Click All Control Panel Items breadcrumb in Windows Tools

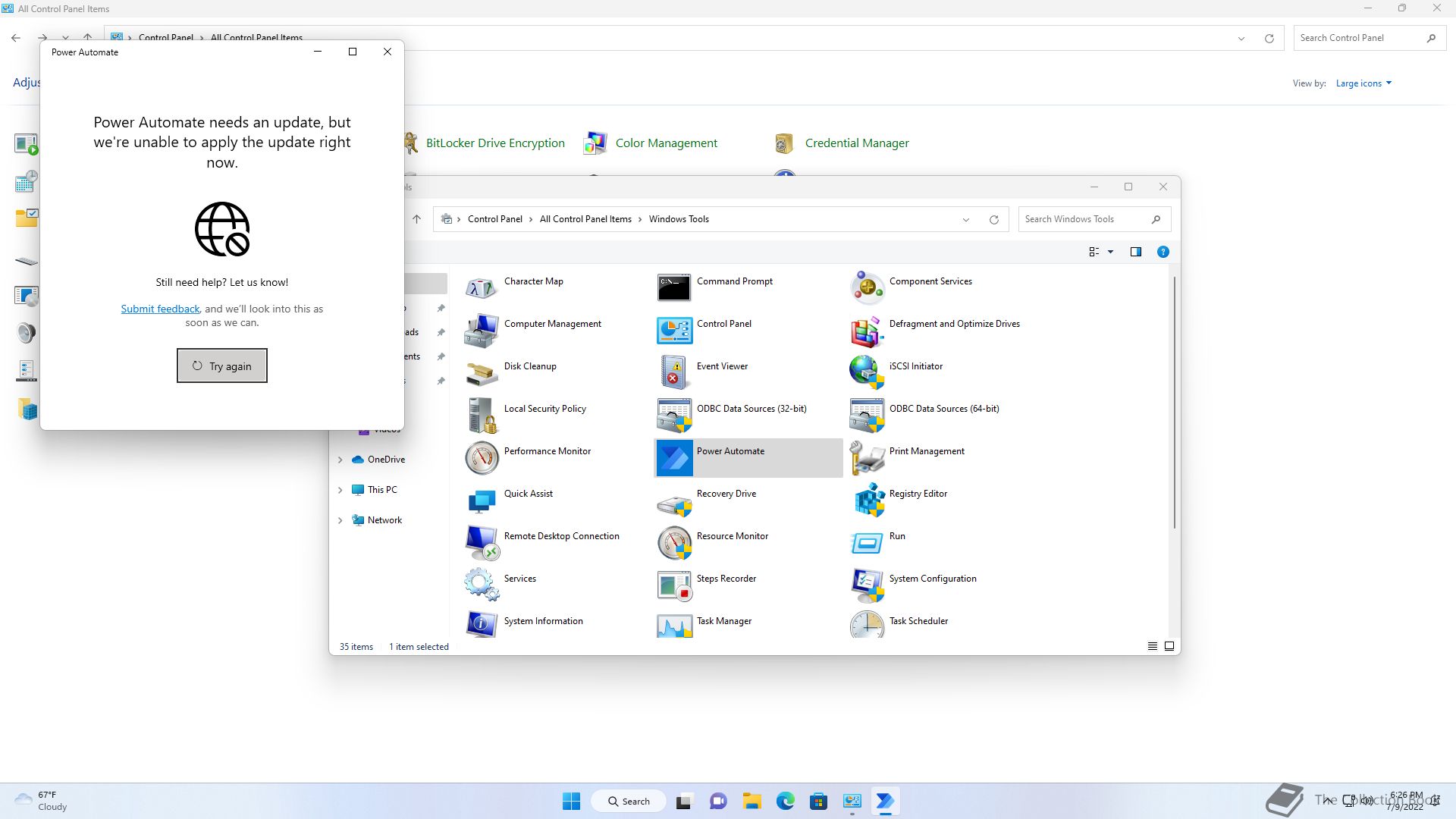pyautogui.click(x=585, y=219)
